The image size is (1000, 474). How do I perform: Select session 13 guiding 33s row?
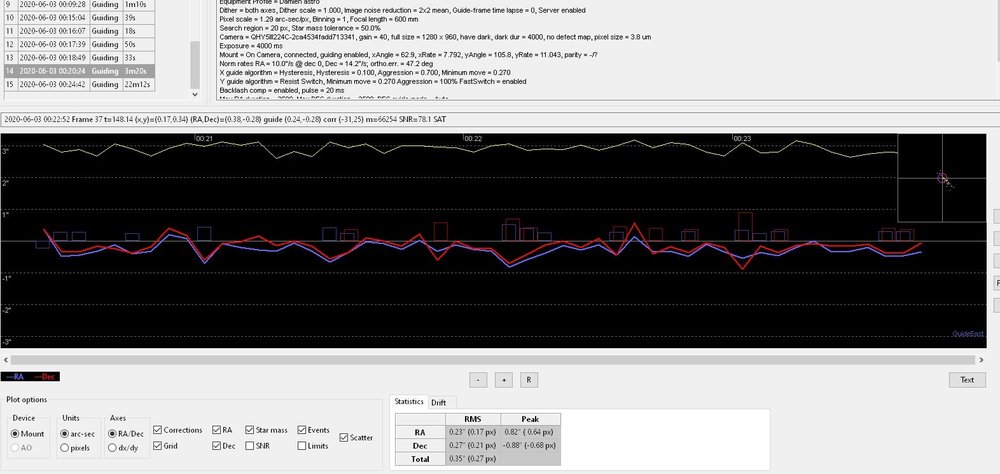pyautogui.click(x=78, y=57)
